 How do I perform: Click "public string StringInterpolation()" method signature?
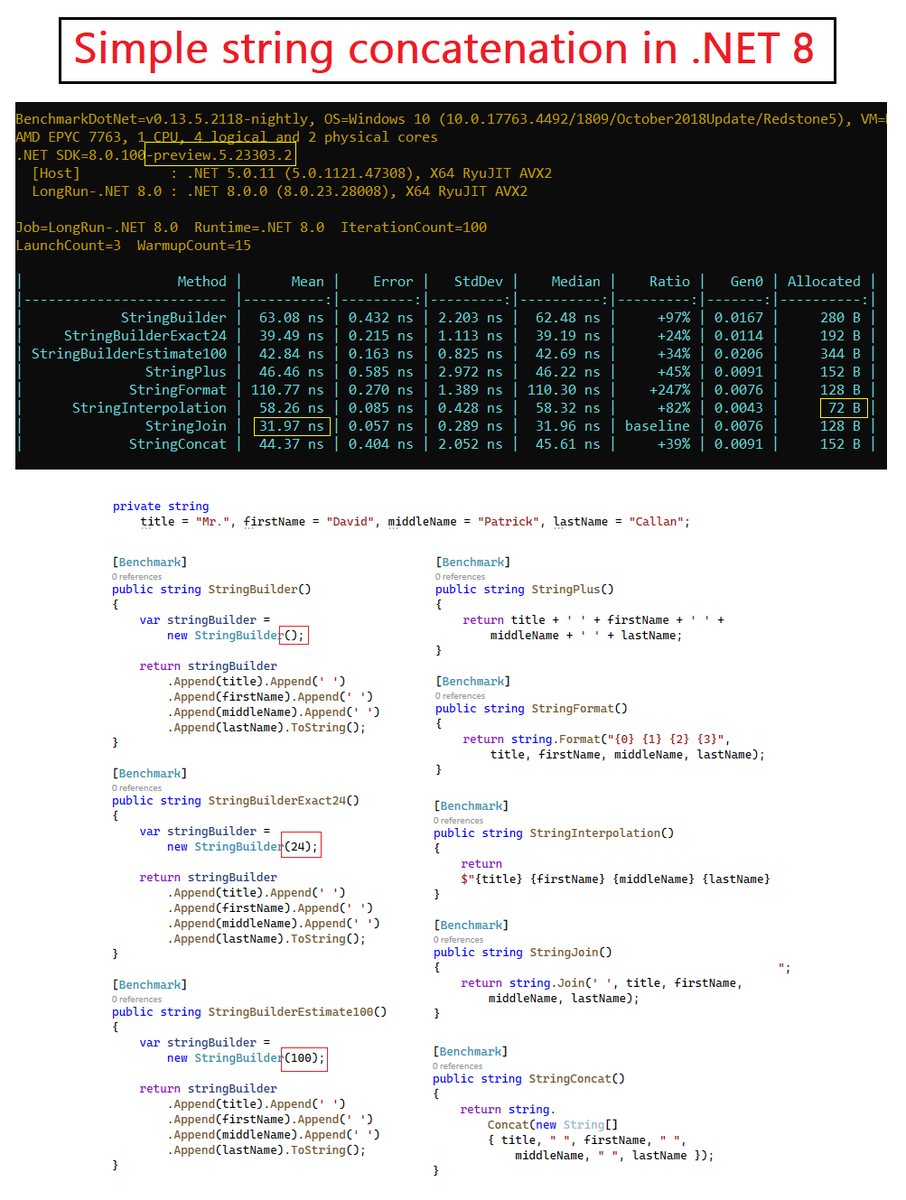pos(554,833)
